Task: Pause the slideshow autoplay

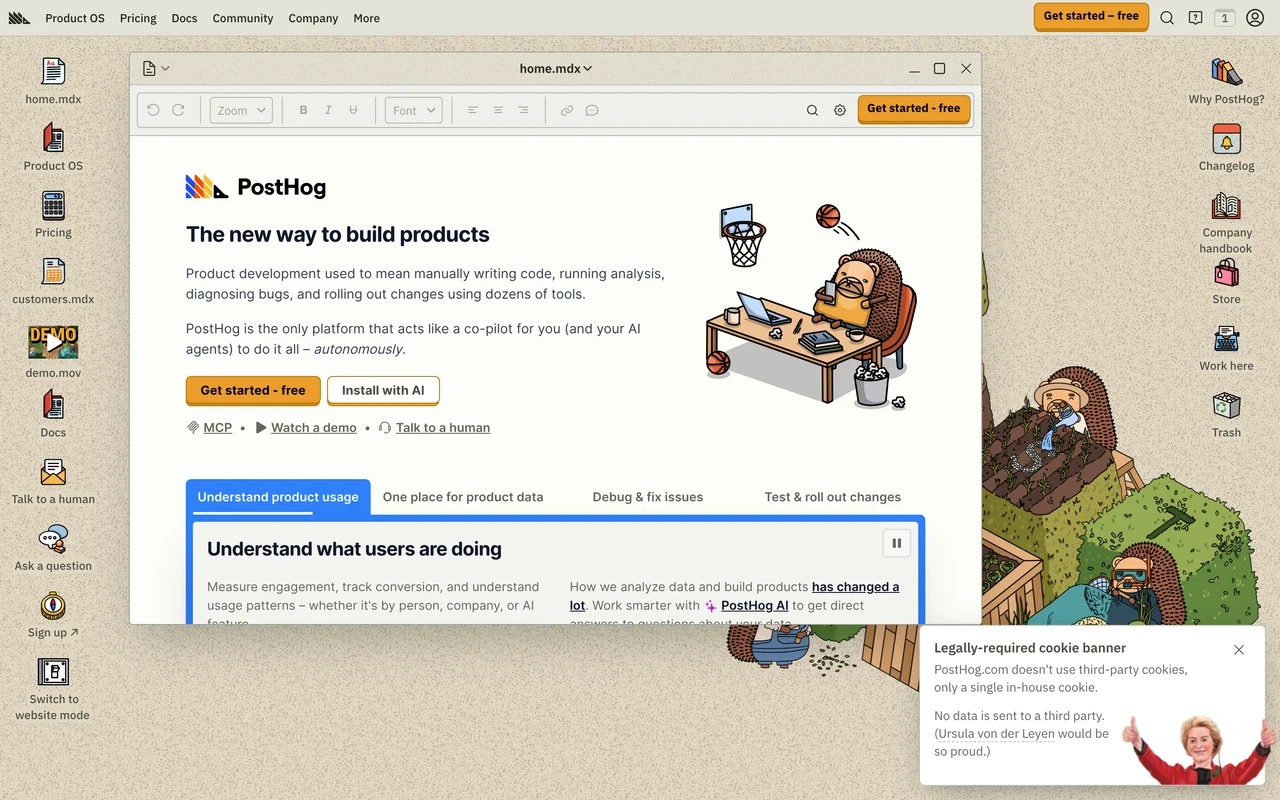Action: [x=896, y=543]
